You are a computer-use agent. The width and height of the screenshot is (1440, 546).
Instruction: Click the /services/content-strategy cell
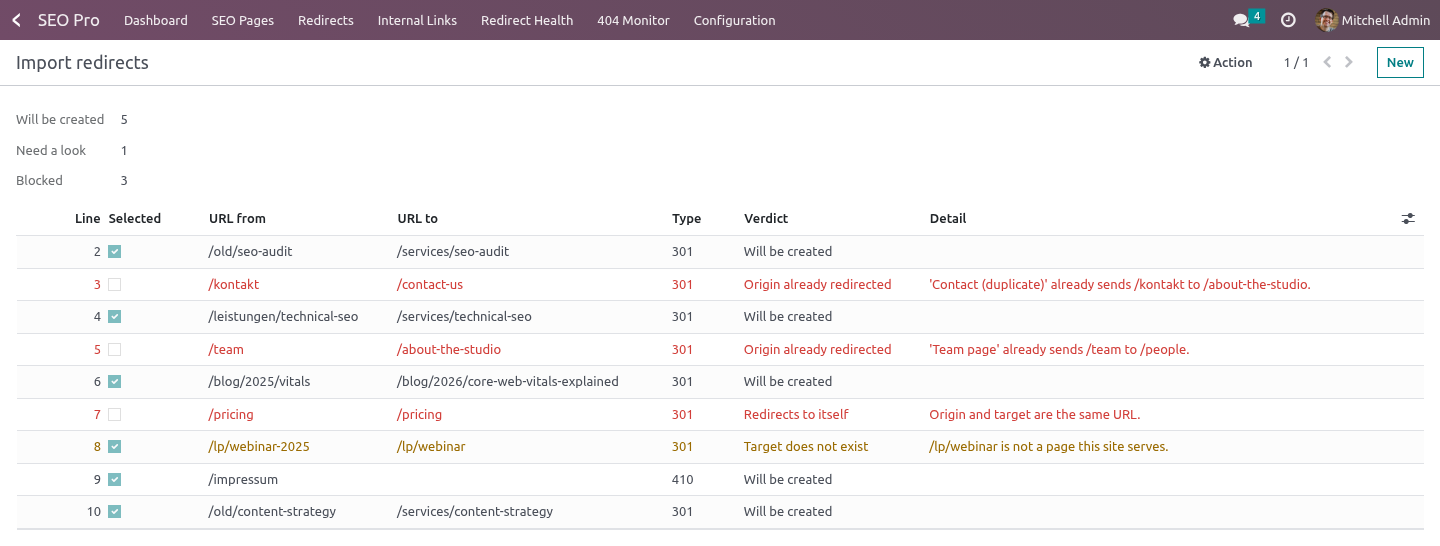[475, 512]
